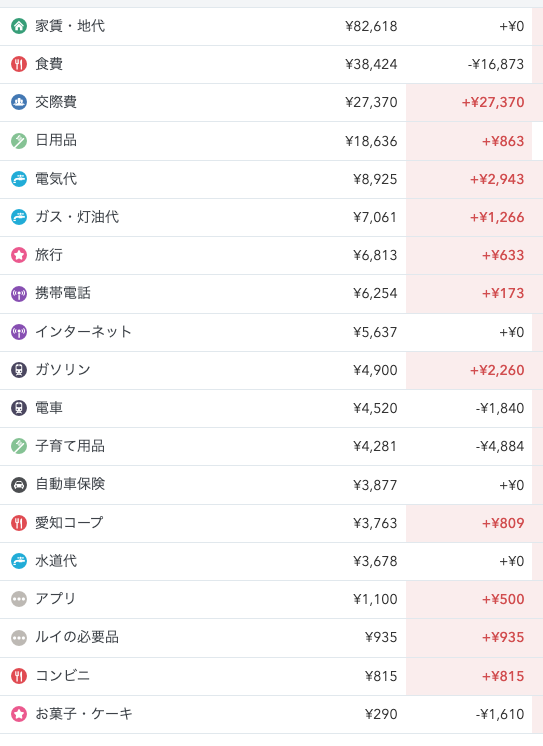Viewport: 543px width, 746px height.
Task: Open the ガス・灯油代 category
Action: coord(271,217)
